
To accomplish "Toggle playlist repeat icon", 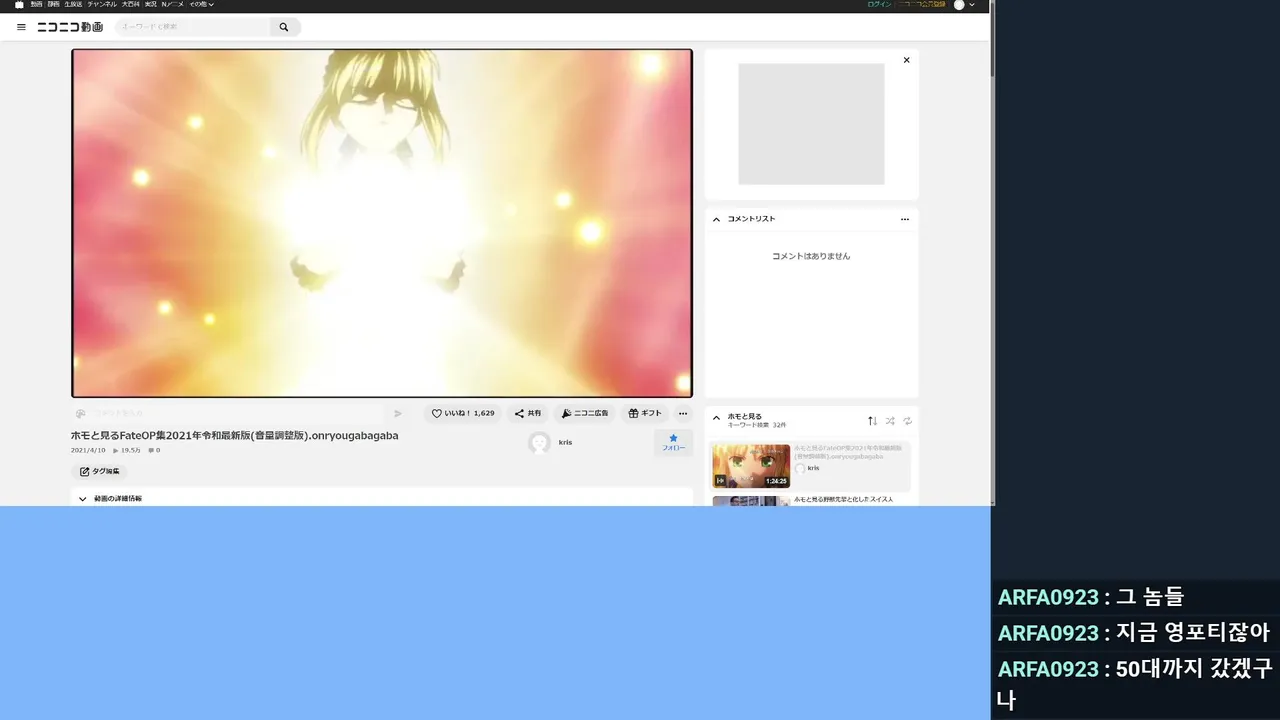I will click(x=908, y=421).
